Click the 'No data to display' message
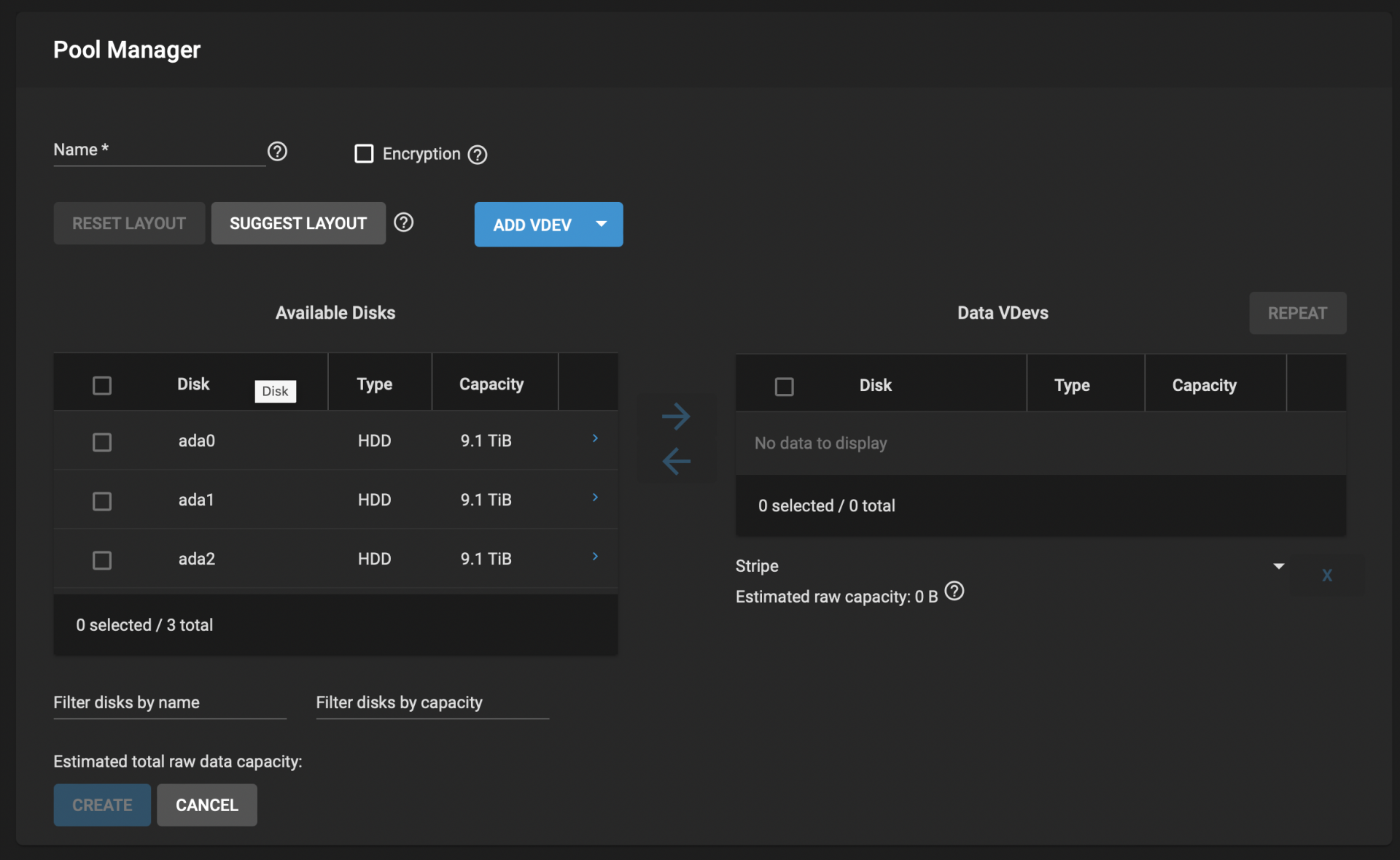The width and height of the screenshot is (1400, 860). pos(821,443)
